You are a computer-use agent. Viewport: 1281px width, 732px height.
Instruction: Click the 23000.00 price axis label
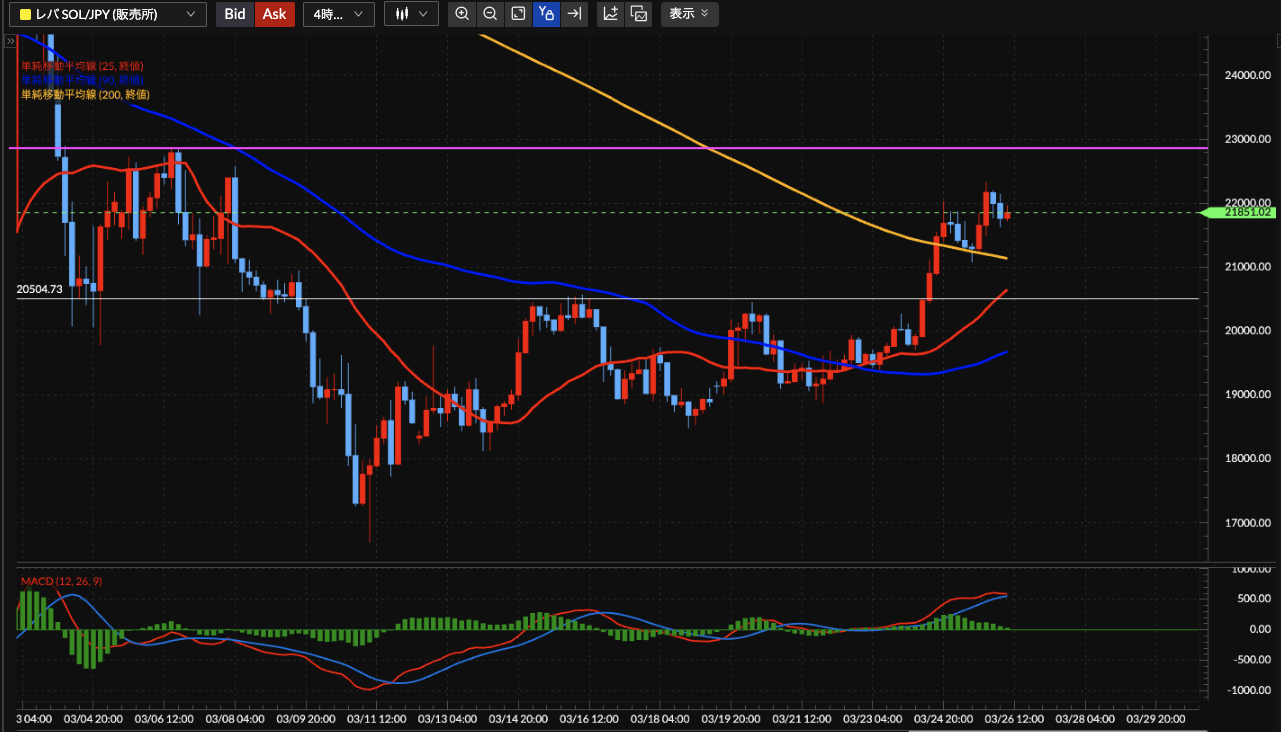(x=1246, y=139)
